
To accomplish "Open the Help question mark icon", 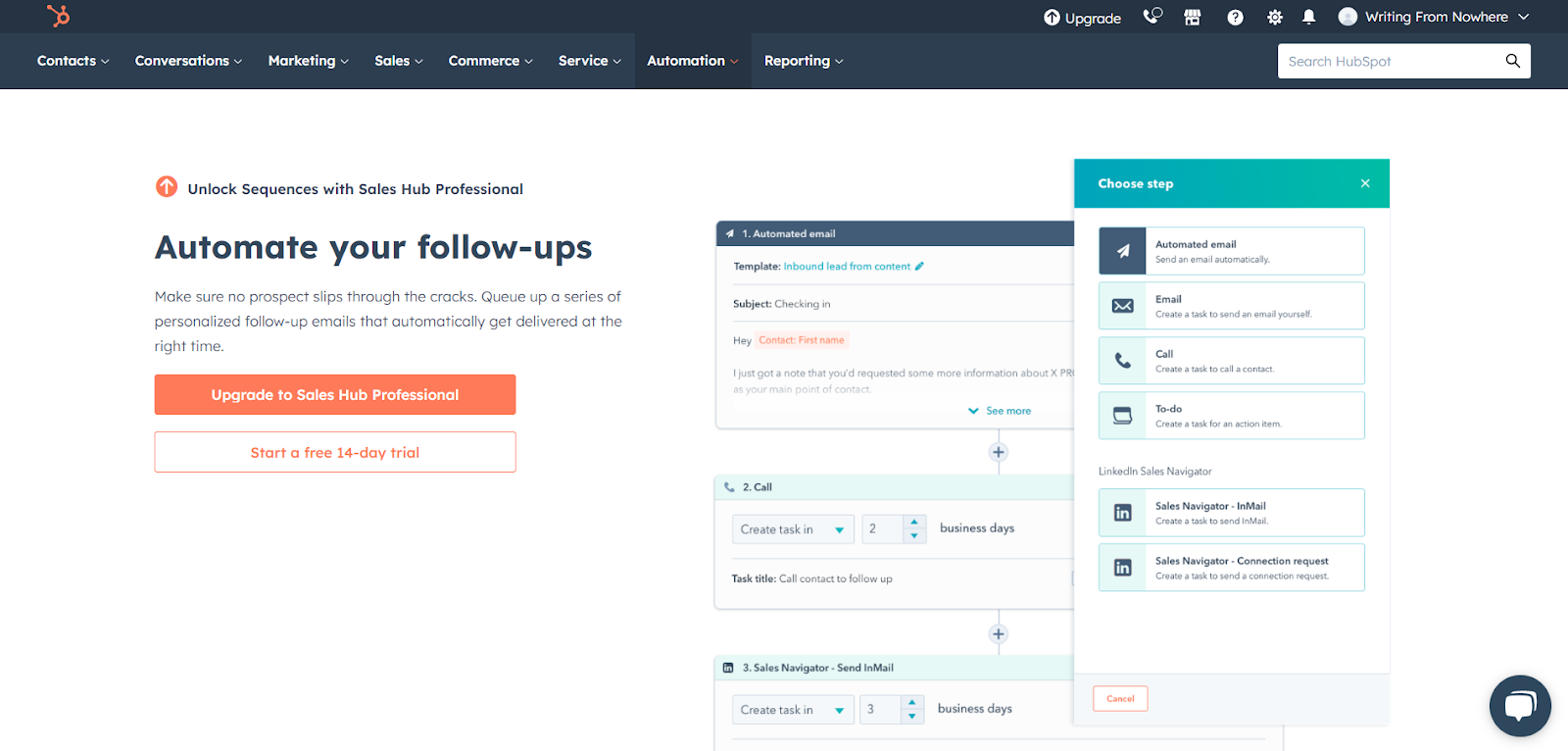I will [x=1235, y=18].
